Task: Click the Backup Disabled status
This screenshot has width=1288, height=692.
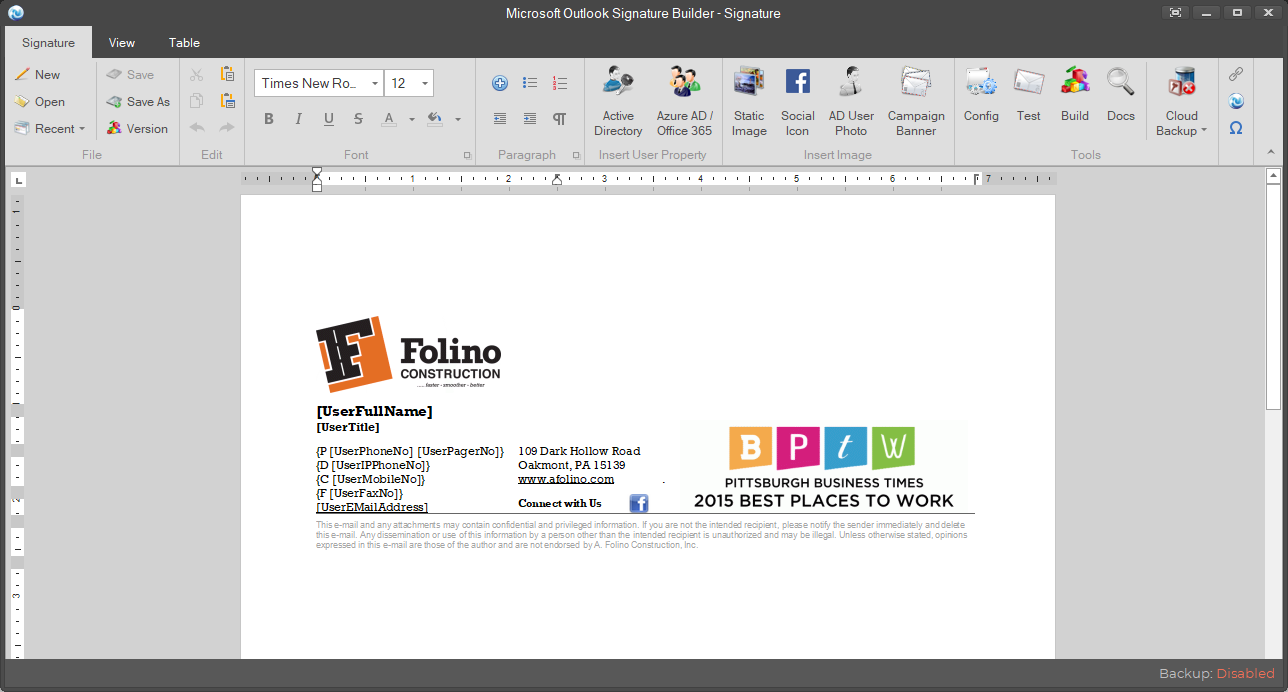Action: pyautogui.click(x=1217, y=673)
